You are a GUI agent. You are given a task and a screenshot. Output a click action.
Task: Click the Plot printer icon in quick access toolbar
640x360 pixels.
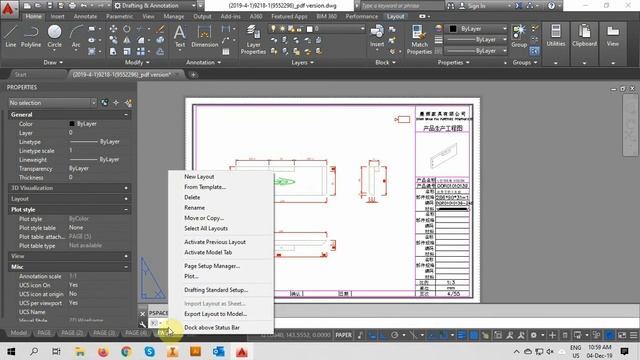tap(72, 6)
